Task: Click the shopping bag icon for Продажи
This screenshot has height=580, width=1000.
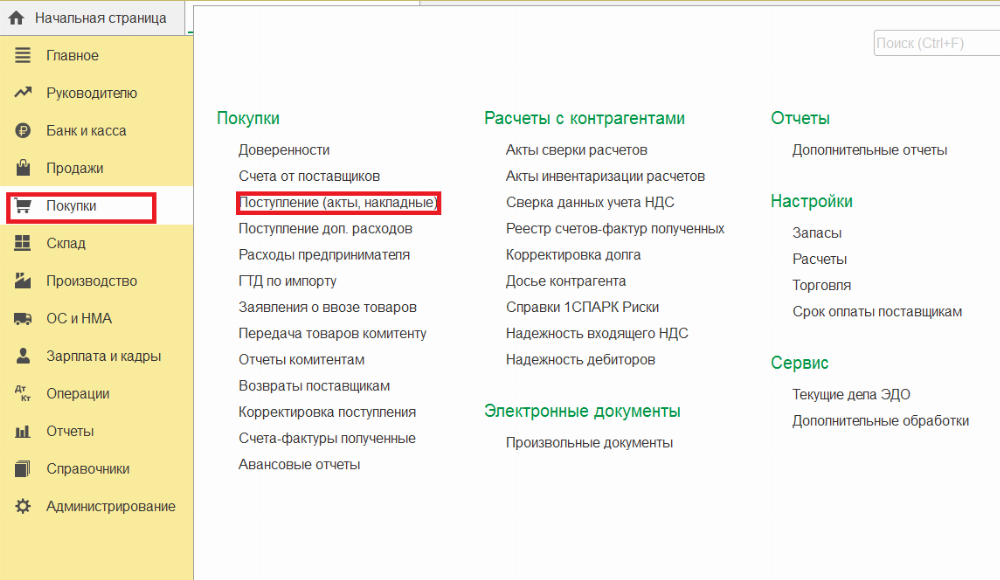Action: pos(23,168)
